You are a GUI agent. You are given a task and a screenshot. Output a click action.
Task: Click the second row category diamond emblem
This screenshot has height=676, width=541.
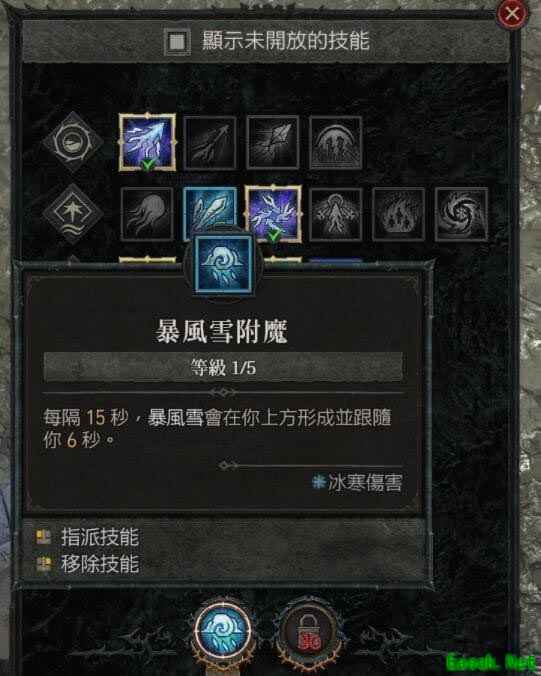pos(72,213)
